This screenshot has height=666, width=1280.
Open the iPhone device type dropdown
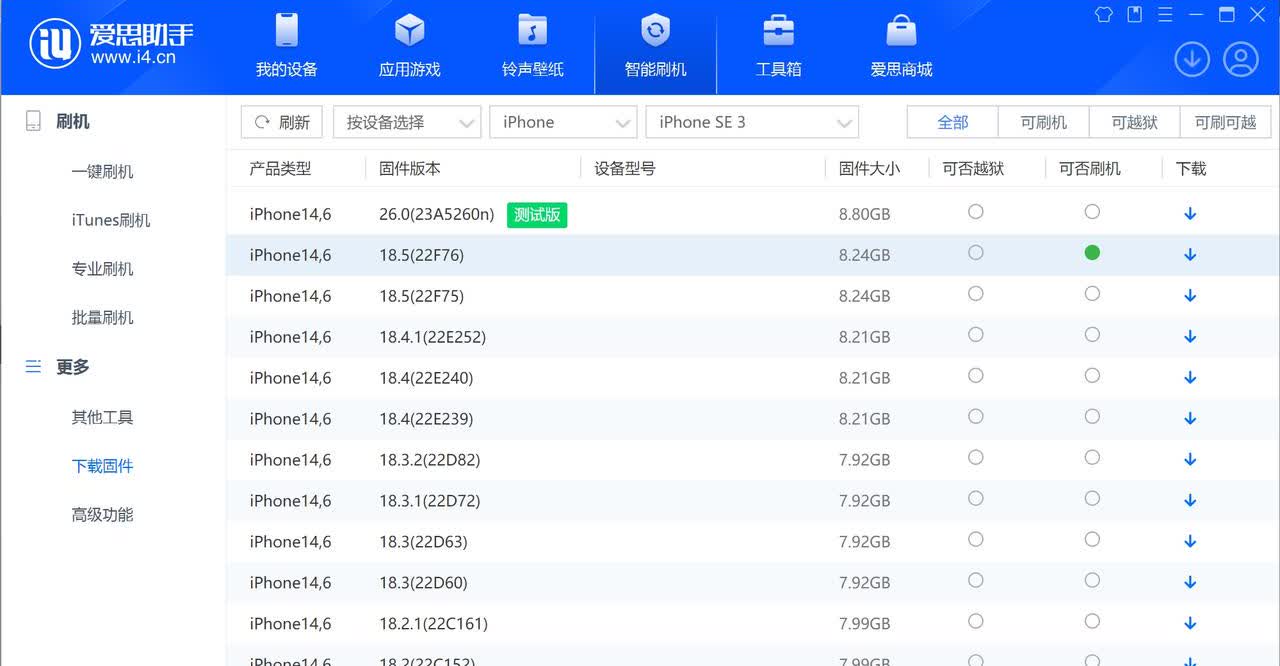point(563,122)
